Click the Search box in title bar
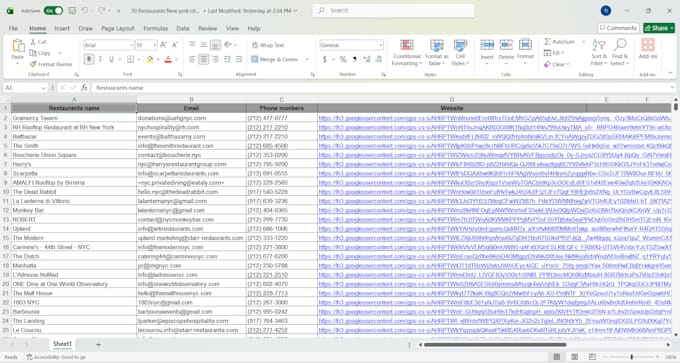680x363 pixels. point(393,10)
